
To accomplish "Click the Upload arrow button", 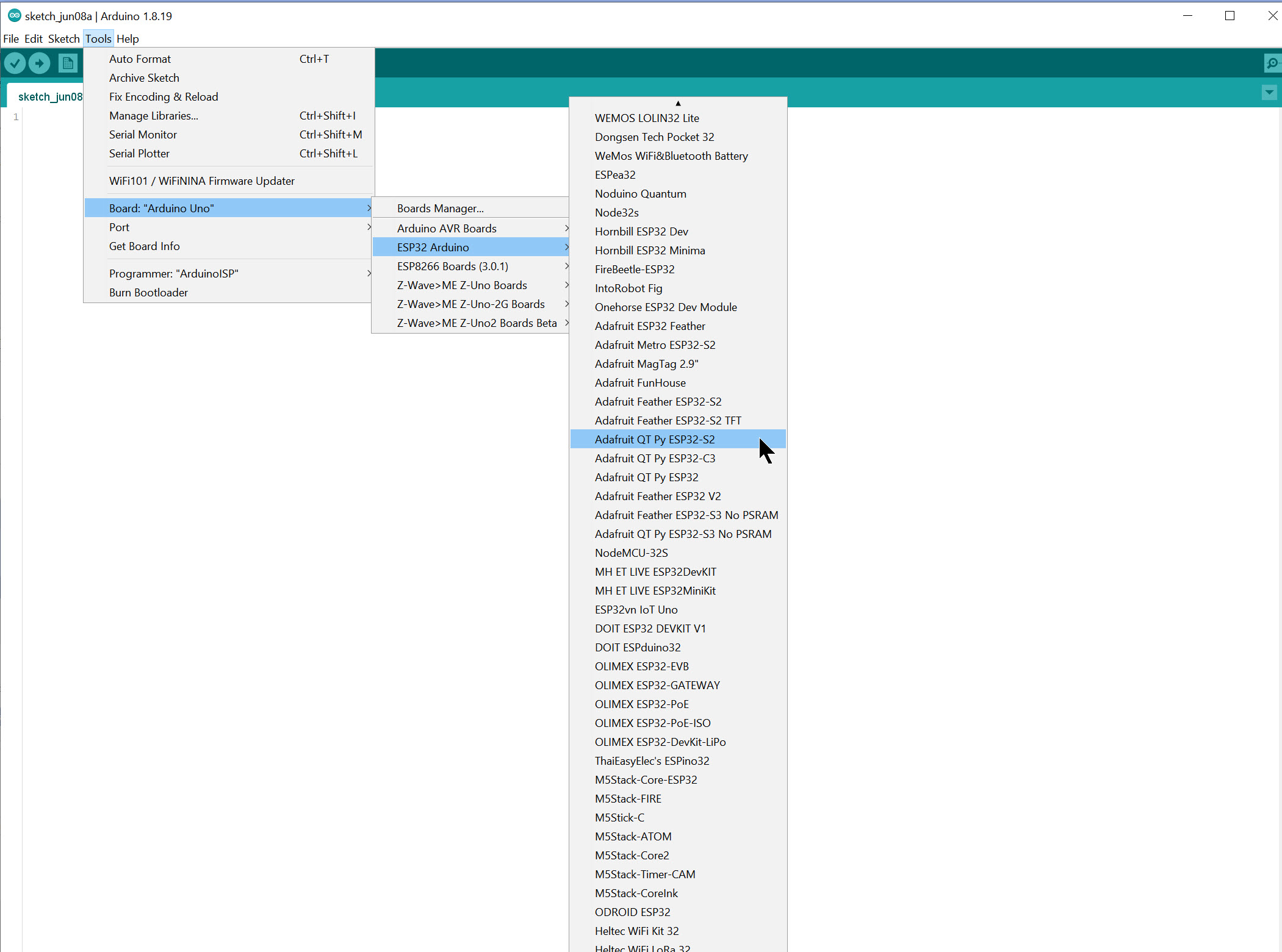I will [x=40, y=63].
